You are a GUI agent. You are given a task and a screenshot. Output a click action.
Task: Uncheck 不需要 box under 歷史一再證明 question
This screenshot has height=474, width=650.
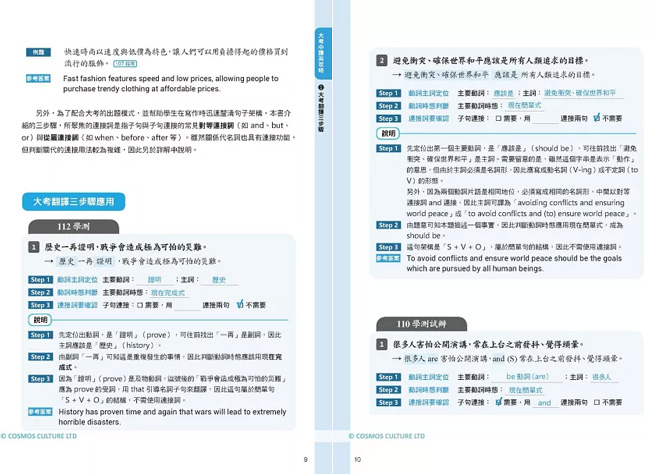click(240, 304)
